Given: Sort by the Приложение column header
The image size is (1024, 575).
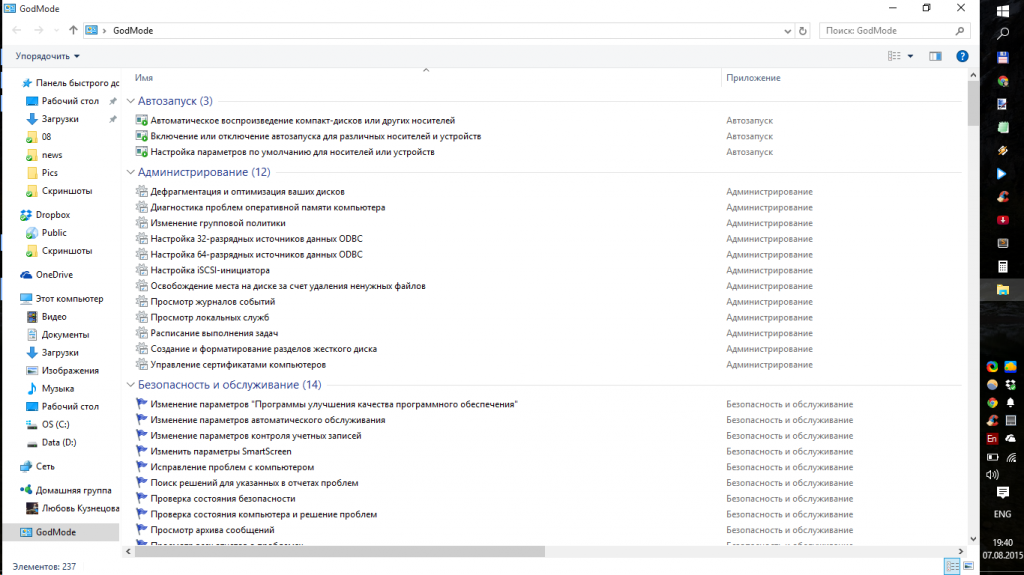Looking at the screenshot, I should 753,77.
